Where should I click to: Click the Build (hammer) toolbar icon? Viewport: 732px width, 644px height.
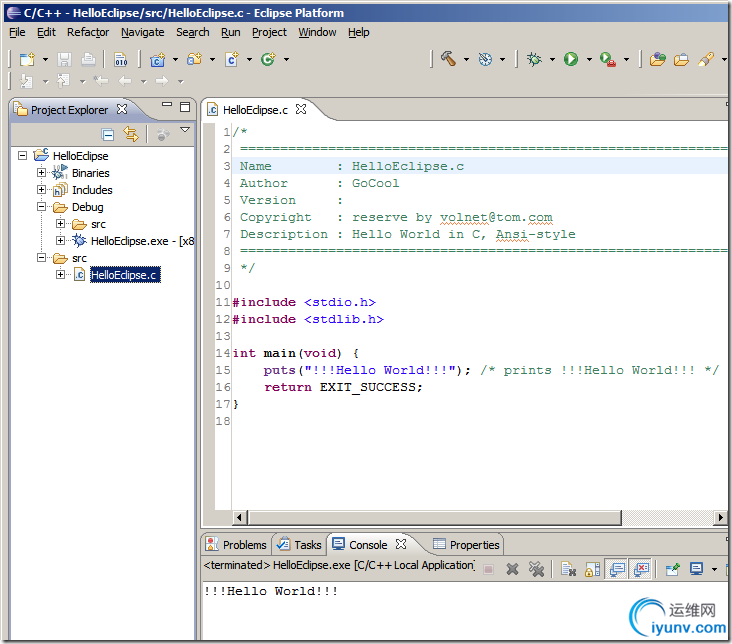pyautogui.click(x=447, y=59)
